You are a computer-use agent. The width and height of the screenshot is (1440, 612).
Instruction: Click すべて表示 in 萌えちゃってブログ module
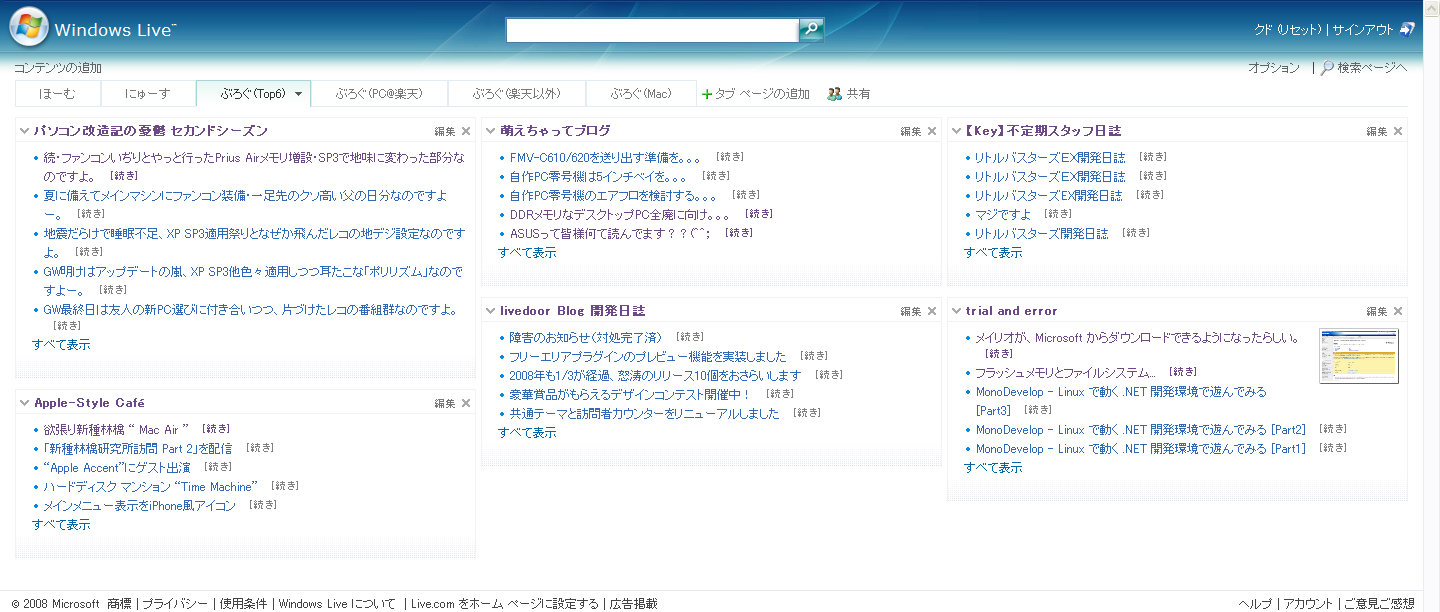point(527,253)
